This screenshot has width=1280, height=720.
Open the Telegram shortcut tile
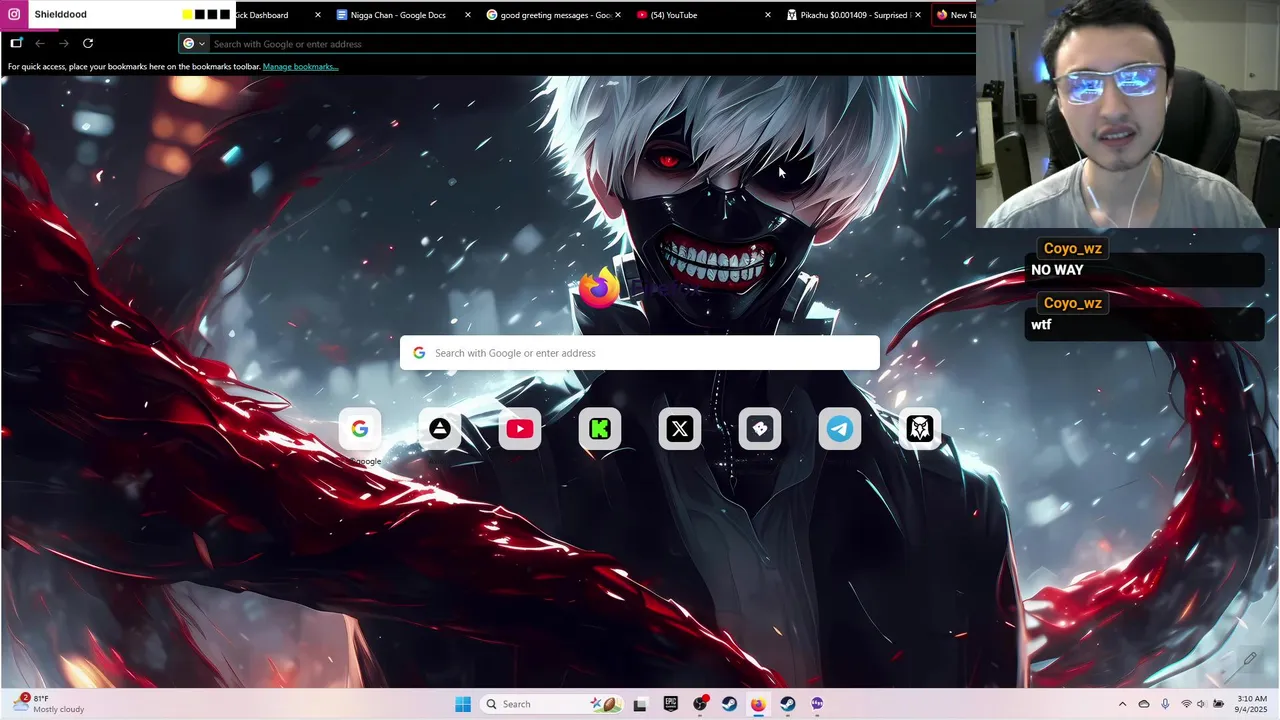pyautogui.click(x=840, y=429)
